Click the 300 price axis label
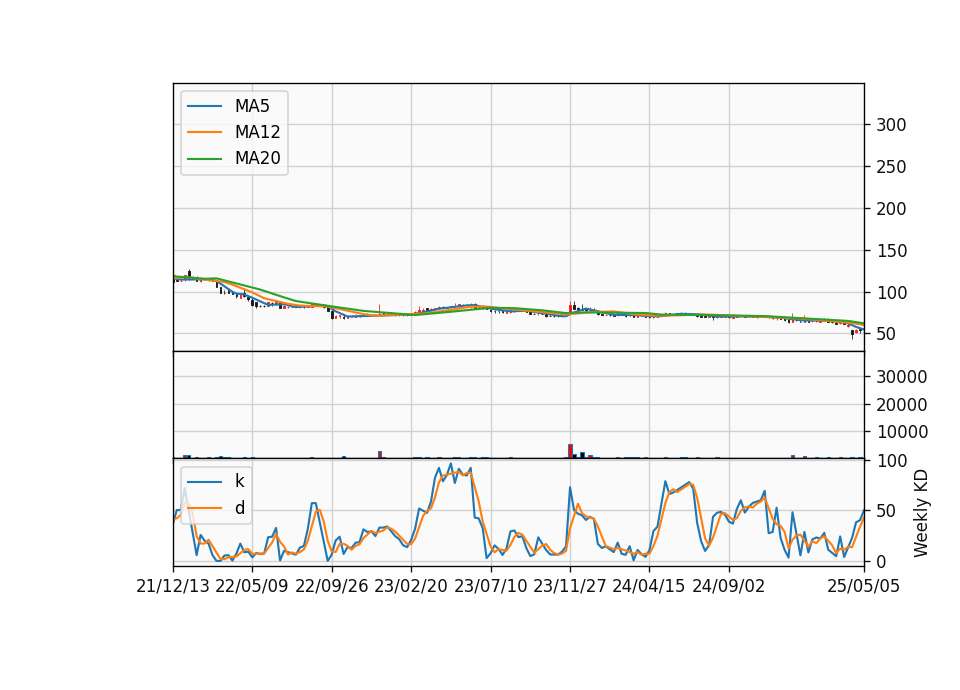 (891, 125)
